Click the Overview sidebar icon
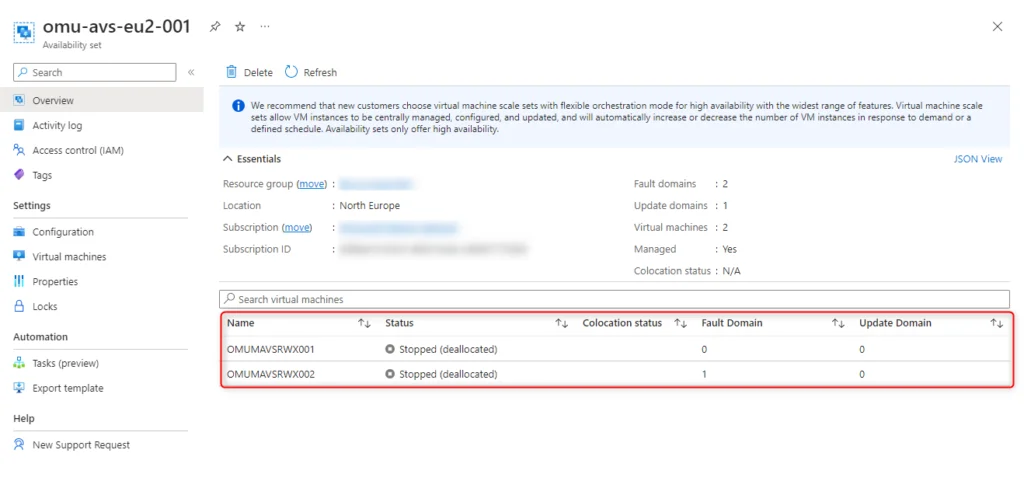Screen dimensions: 1024x495 tap(19, 101)
